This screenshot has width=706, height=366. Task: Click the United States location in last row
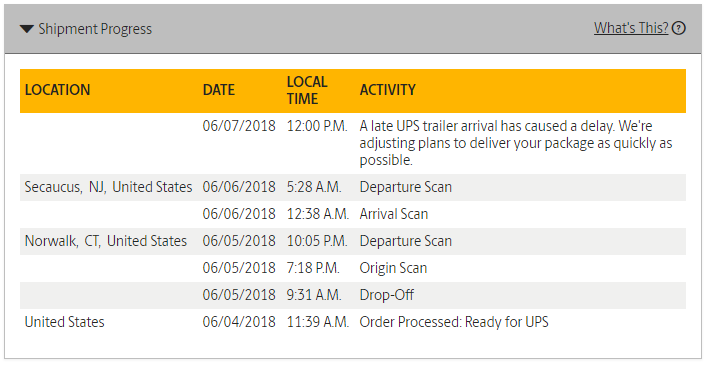[x=64, y=322]
